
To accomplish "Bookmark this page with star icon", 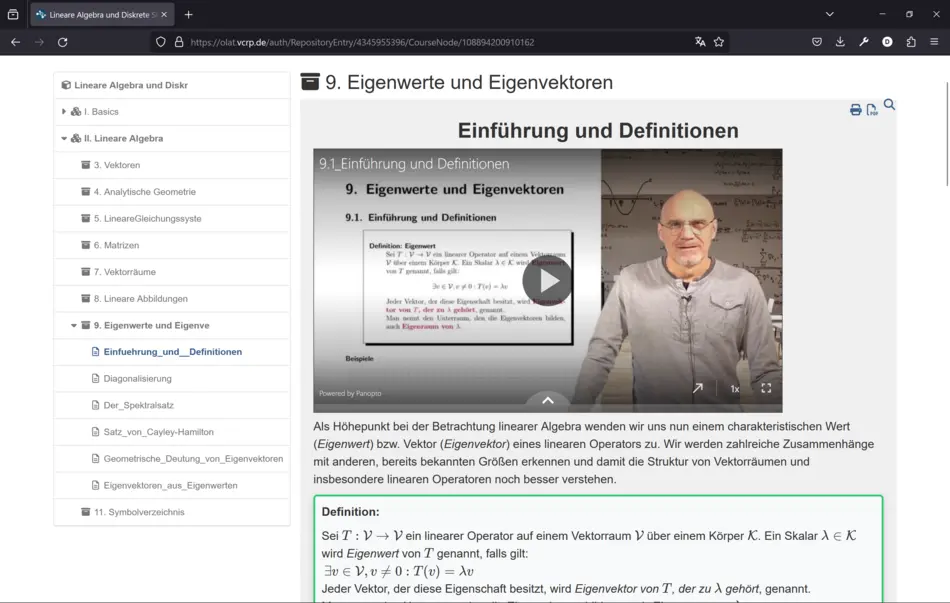I will 719,42.
